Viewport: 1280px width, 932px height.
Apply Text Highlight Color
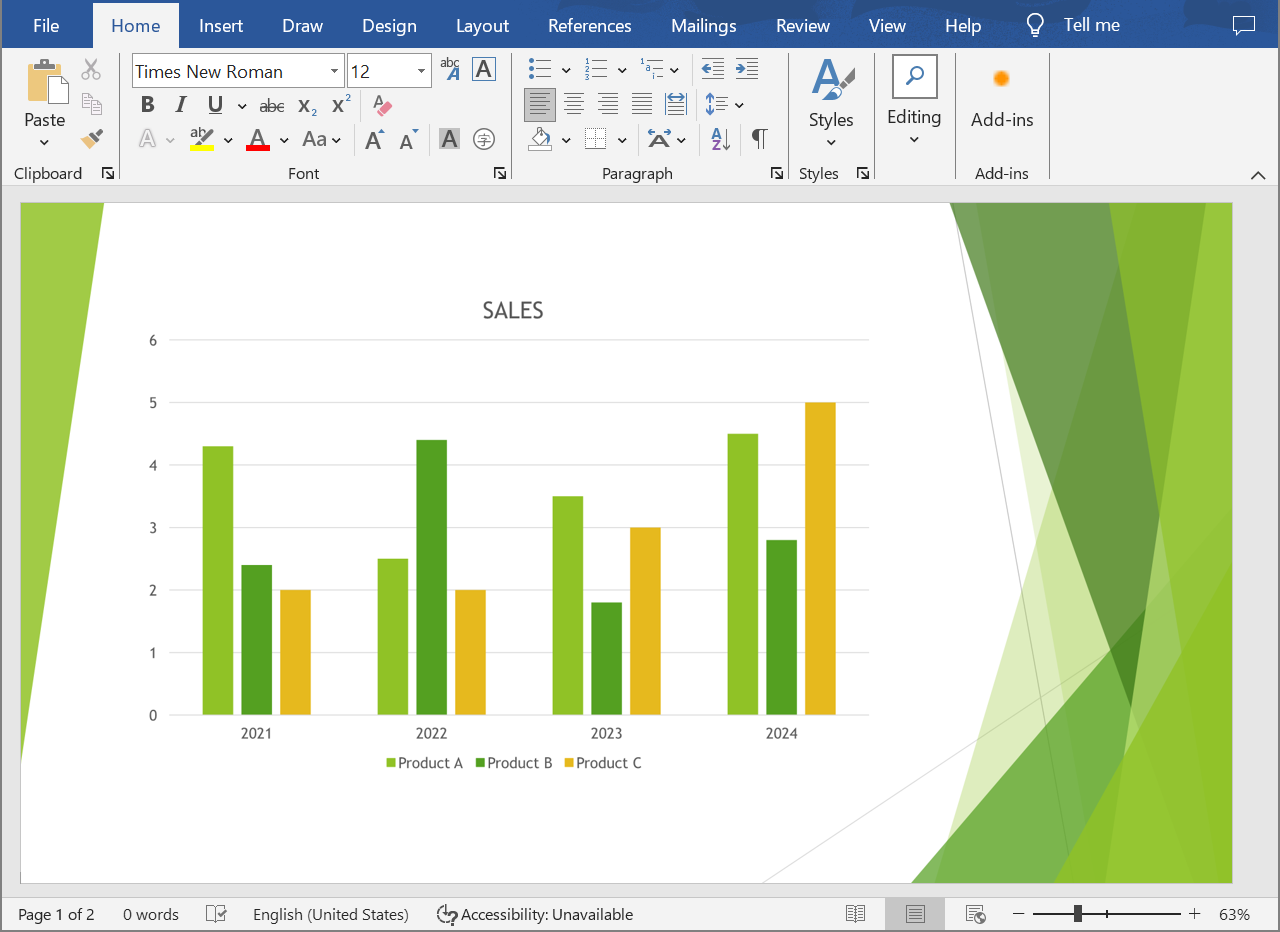200,139
